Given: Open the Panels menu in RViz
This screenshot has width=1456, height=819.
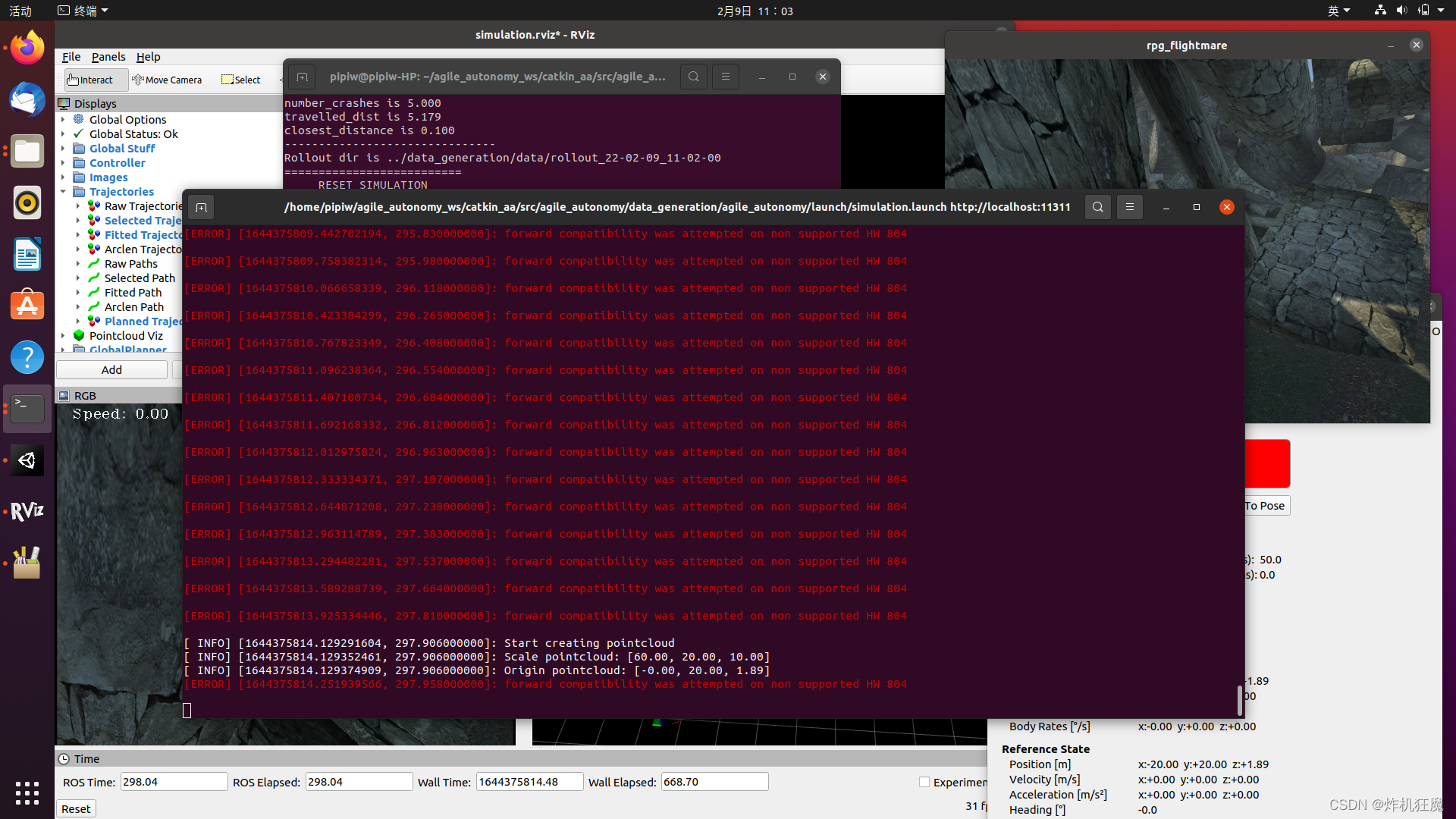Looking at the screenshot, I should 108,57.
